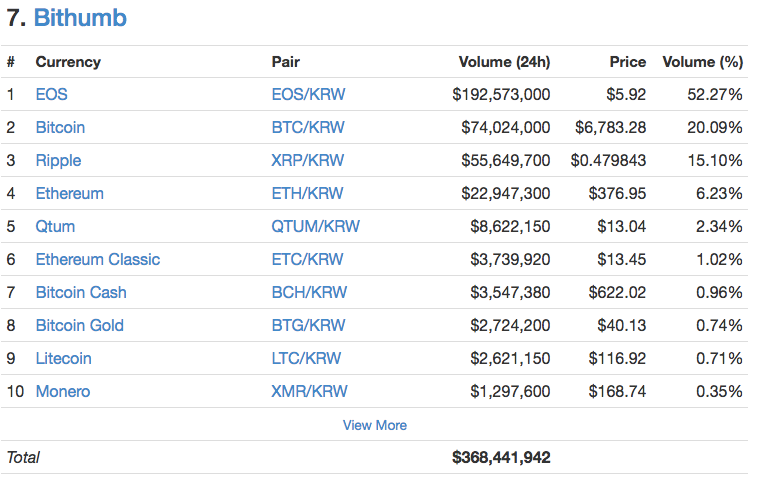Select the $1,297,600 volume cell
The width and height of the screenshot is (759, 481).
point(510,391)
